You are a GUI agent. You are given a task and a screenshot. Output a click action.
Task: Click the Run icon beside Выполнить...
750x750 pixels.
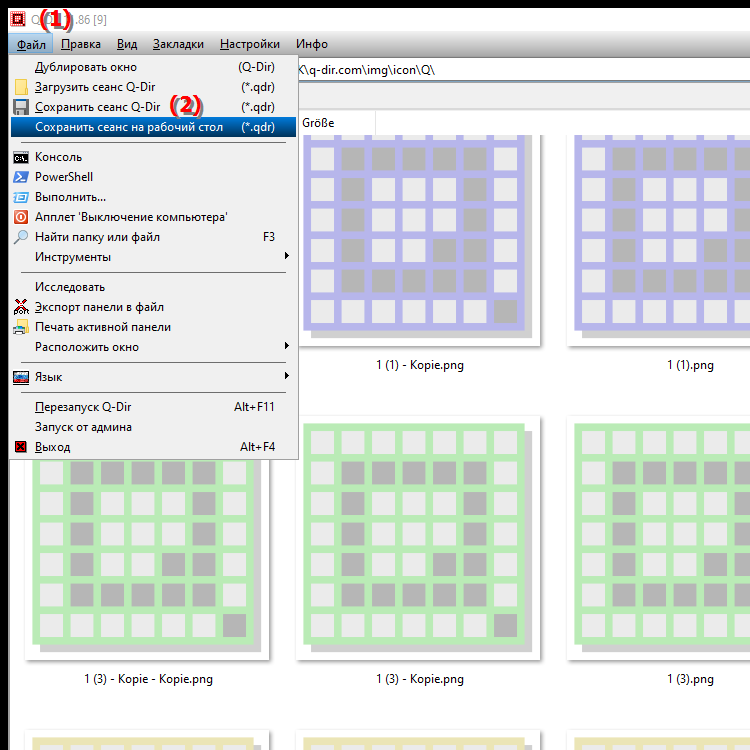[21, 197]
